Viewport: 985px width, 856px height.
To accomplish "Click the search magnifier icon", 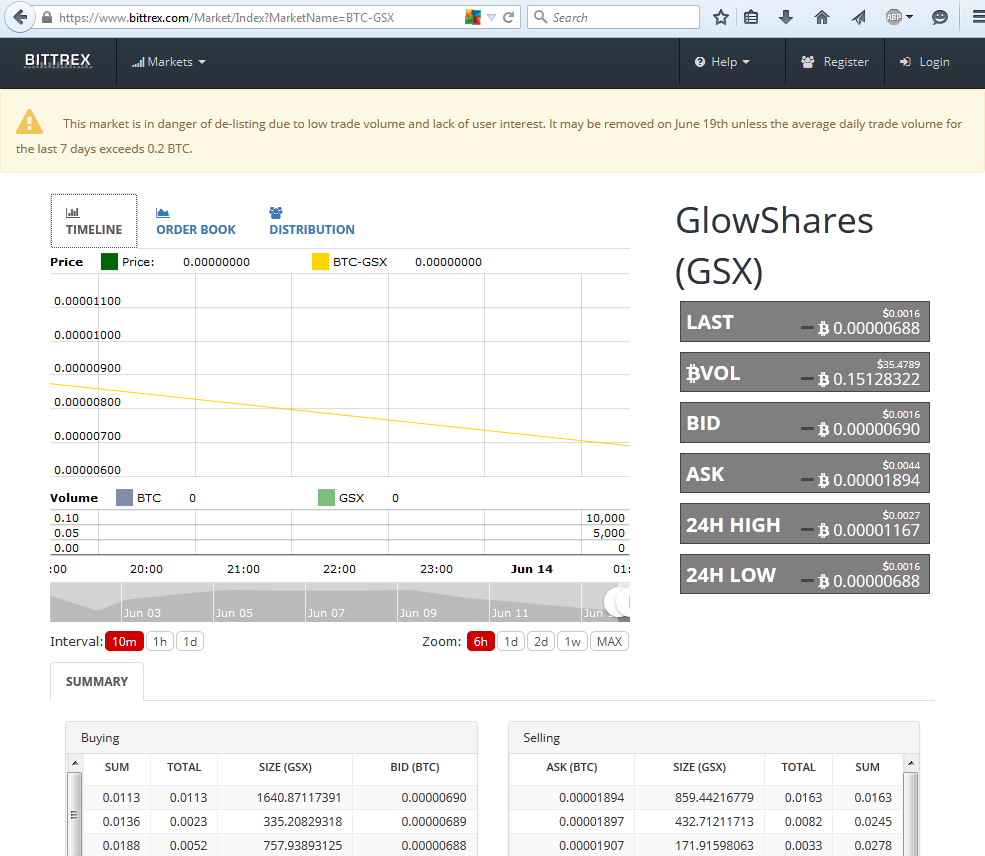I will 540,17.
